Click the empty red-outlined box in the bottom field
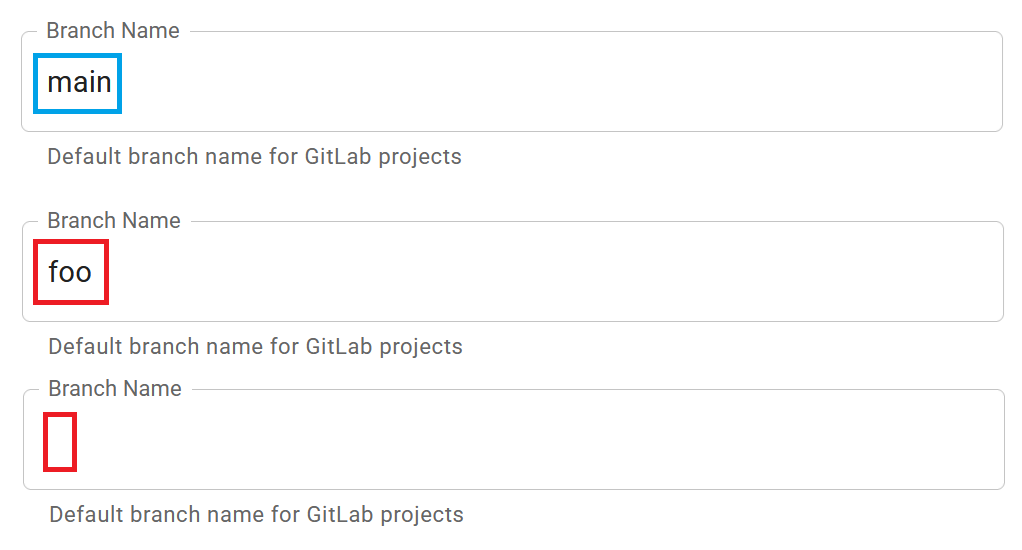1022x550 pixels. click(x=60, y=441)
